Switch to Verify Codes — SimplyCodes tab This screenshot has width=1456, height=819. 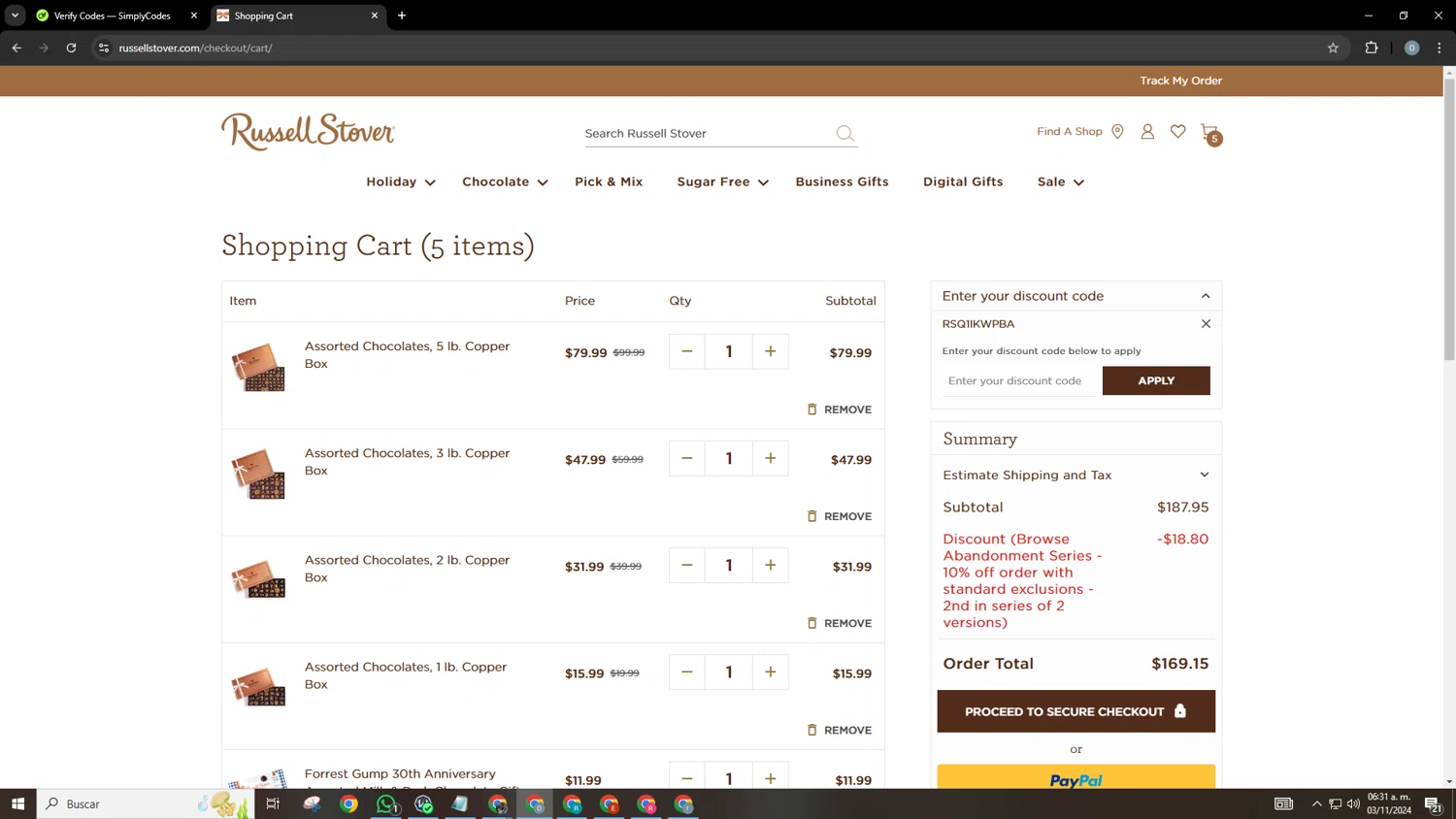click(112, 16)
